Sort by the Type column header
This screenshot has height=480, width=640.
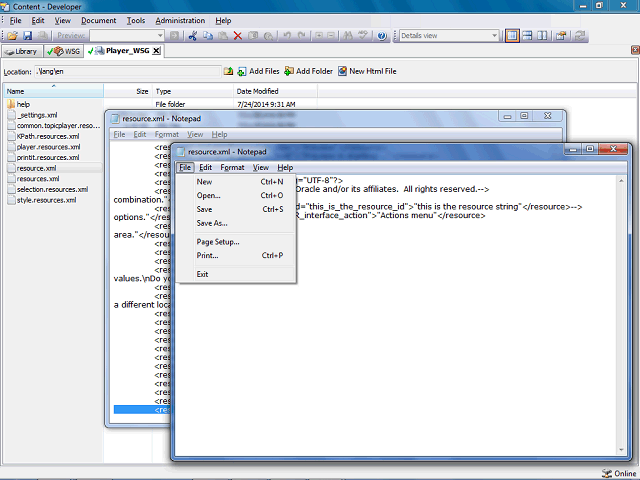193,91
